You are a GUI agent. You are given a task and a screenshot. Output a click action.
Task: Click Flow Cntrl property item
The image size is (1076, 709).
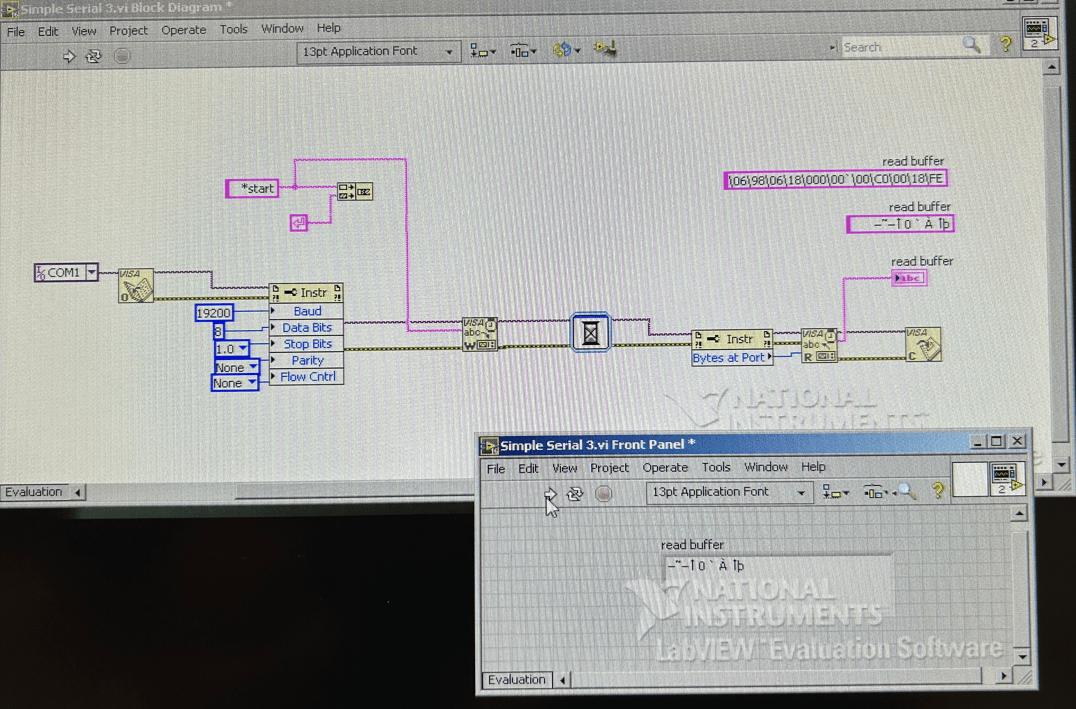pos(307,377)
